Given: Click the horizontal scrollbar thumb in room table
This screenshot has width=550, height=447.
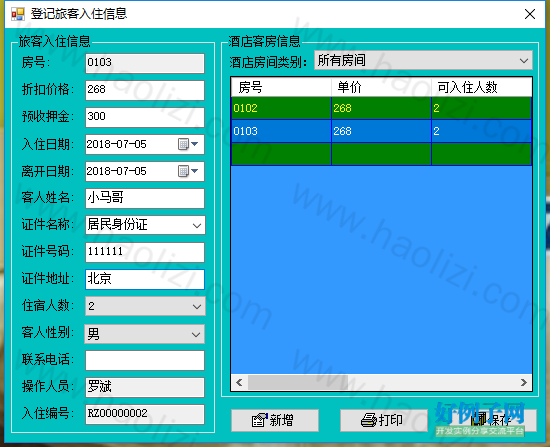Looking at the screenshot, I should pos(298,382).
